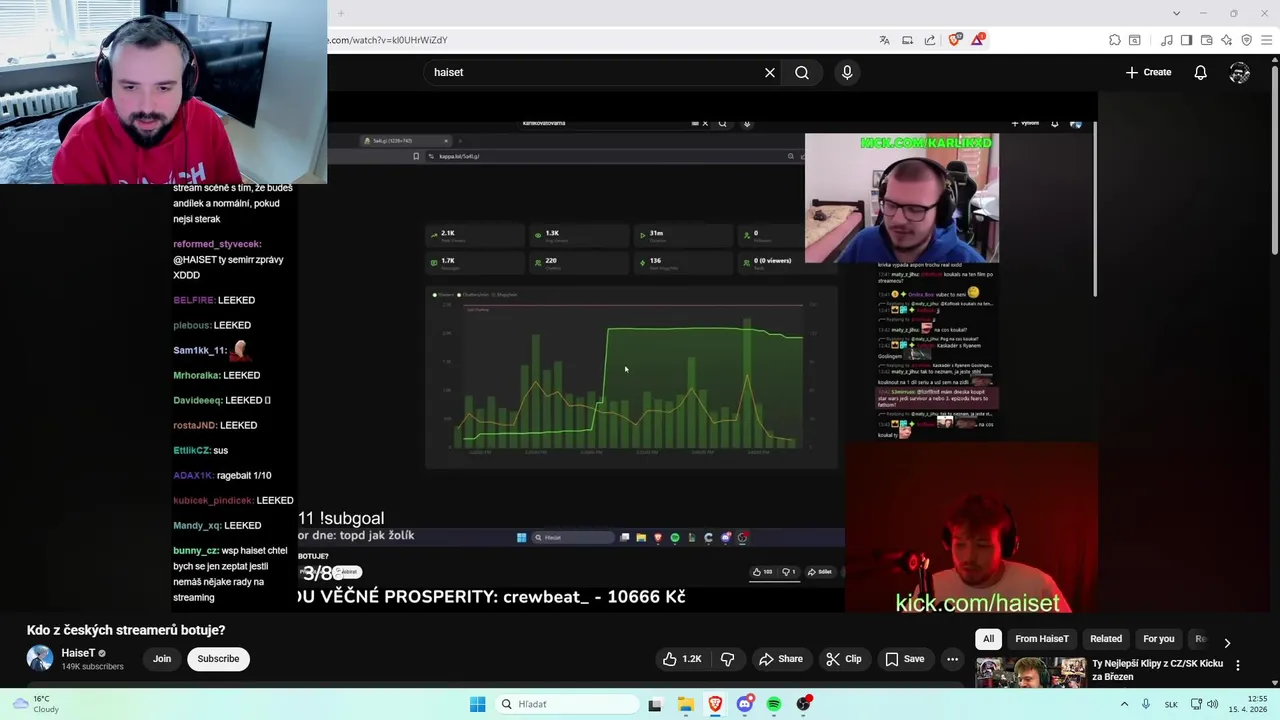The height and width of the screenshot is (720, 1280).
Task: Open the Leo AI sparkle icon
Action: click(x=1227, y=40)
